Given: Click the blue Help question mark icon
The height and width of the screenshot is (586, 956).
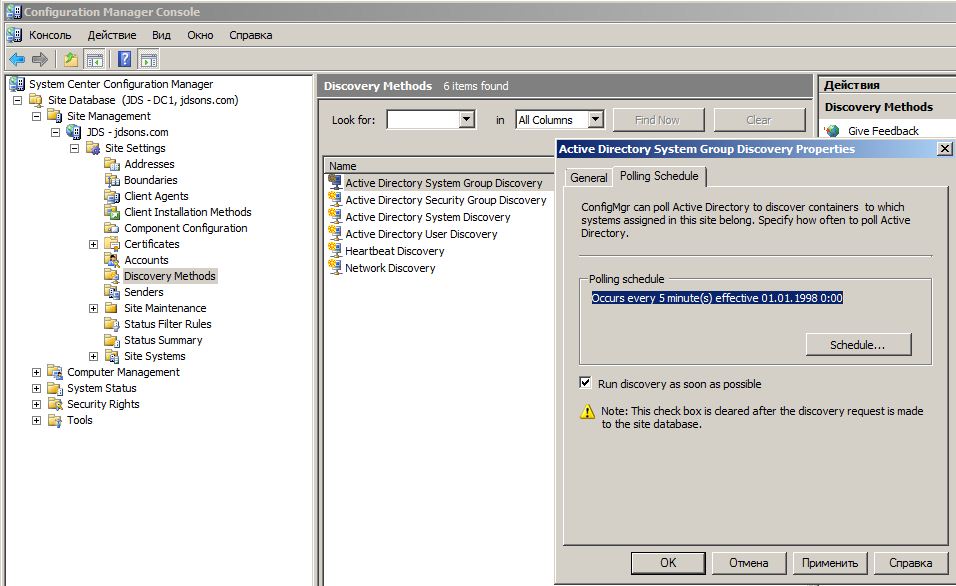Looking at the screenshot, I should pyautogui.click(x=124, y=59).
